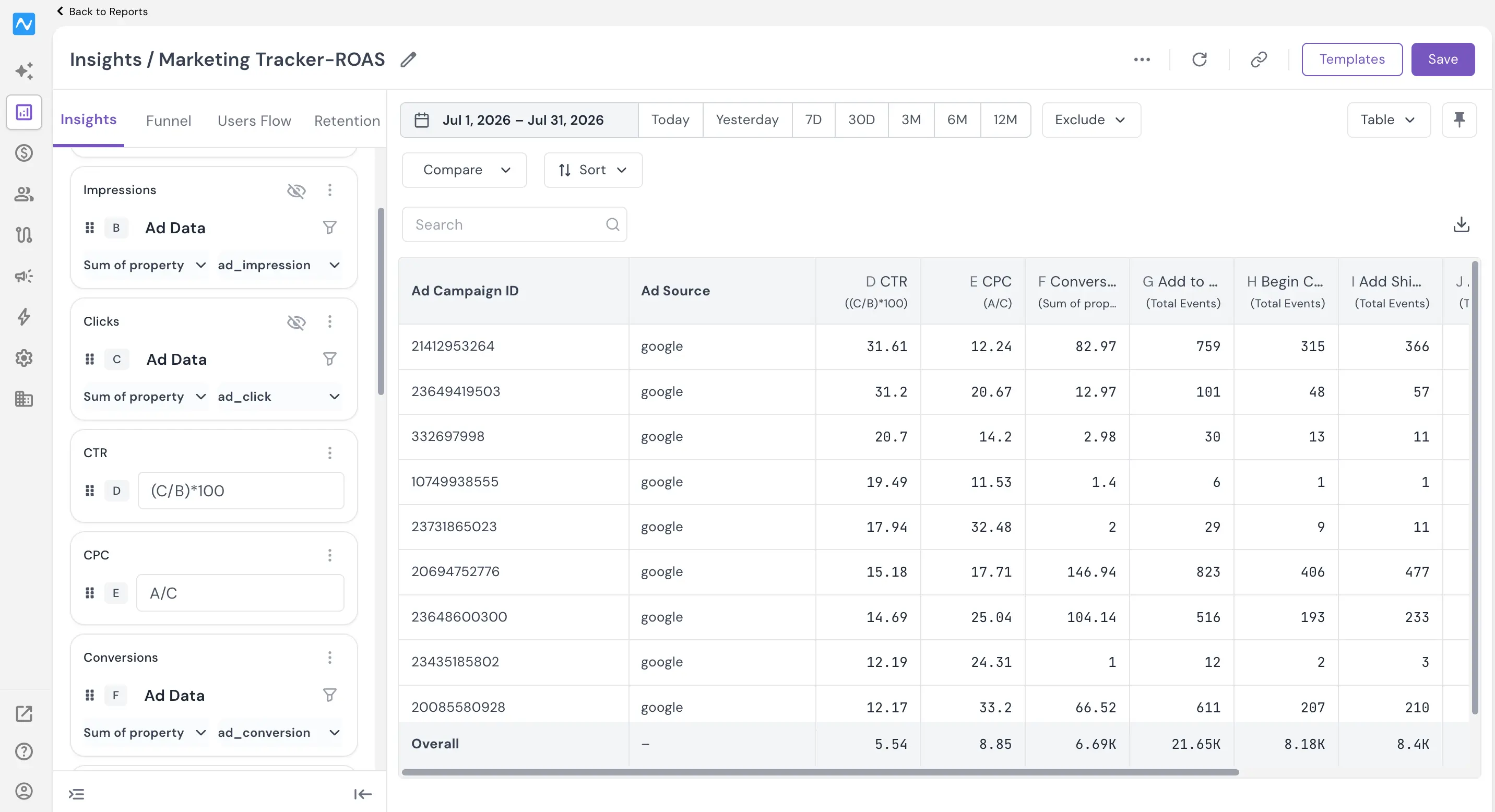
Task: Open Conversions card options menu
Action: click(330, 657)
